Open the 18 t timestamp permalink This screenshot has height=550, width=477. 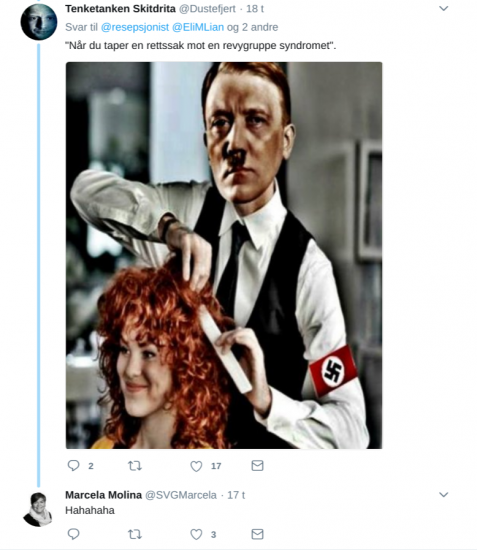[x=255, y=9]
